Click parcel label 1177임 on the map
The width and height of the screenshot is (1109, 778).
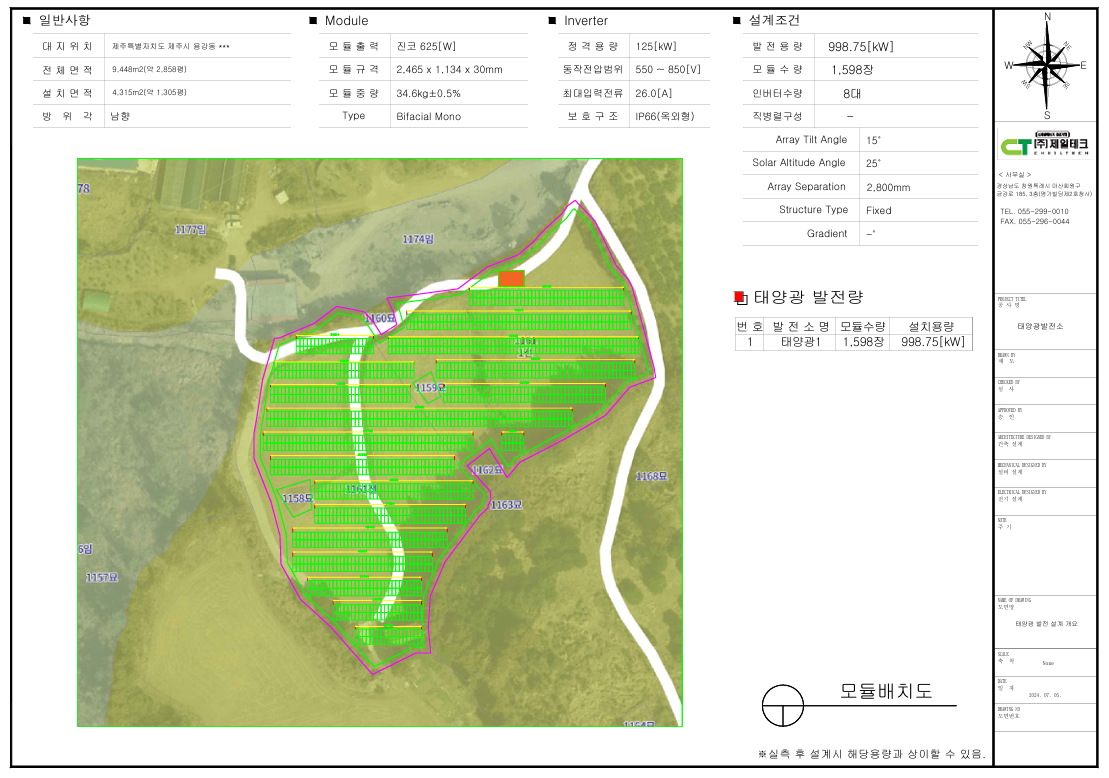(x=190, y=229)
